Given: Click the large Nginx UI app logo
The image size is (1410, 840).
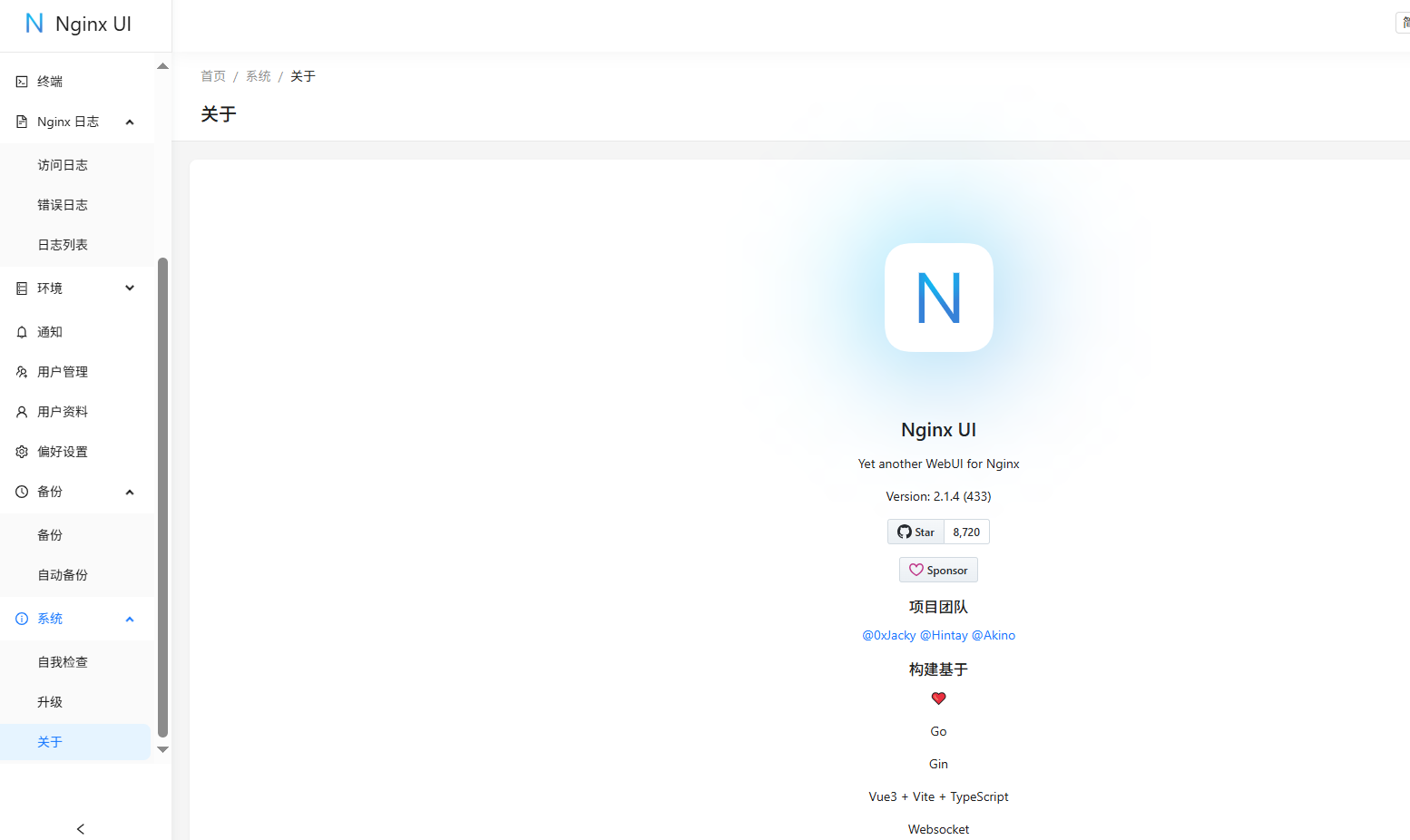Looking at the screenshot, I should coord(939,298).
